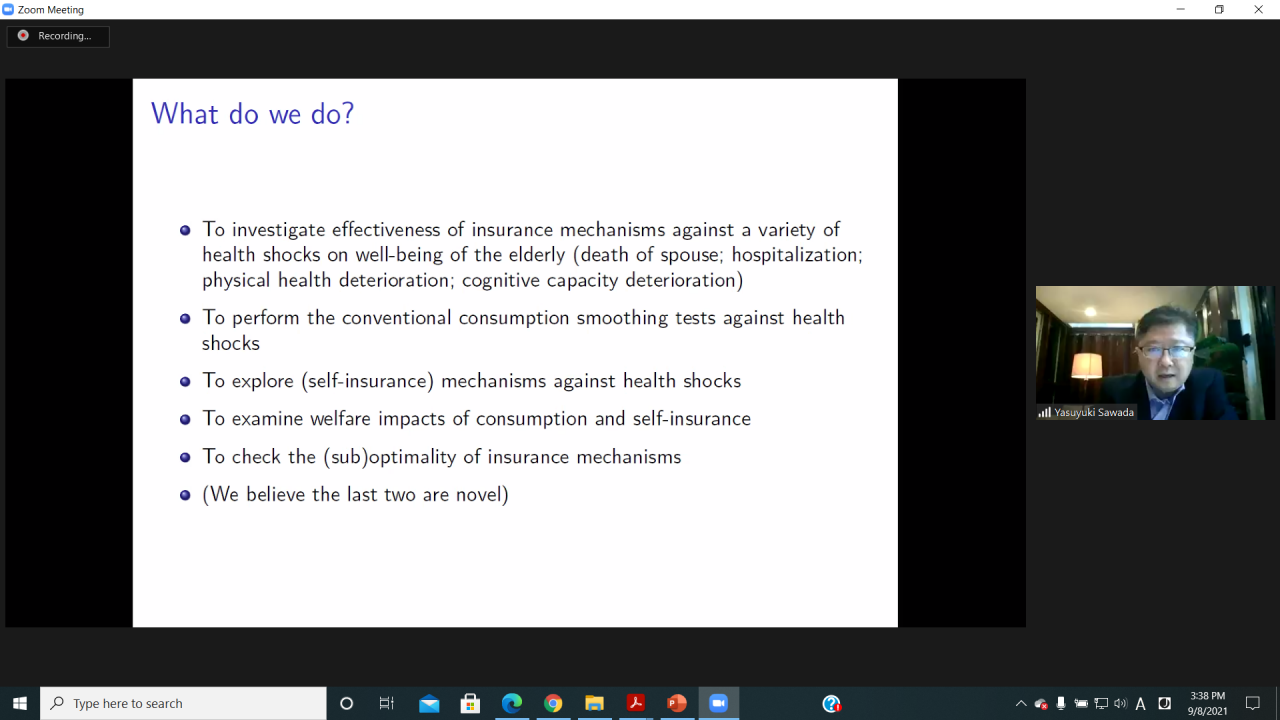This screenshot has height=720, width=1280.
Task: Launch Microsoft Edge from taskbar
Action: point(512,703)
